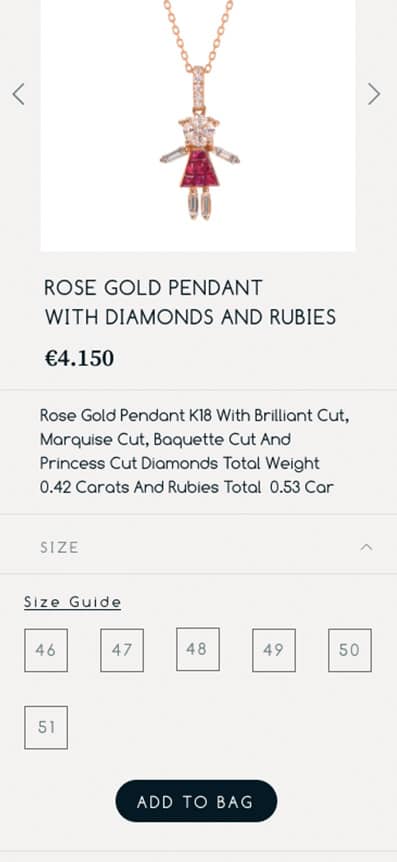397x862 pixels.
Task: Click the diamond bail above the pendant figure
Action: click(x=198, y=89)
